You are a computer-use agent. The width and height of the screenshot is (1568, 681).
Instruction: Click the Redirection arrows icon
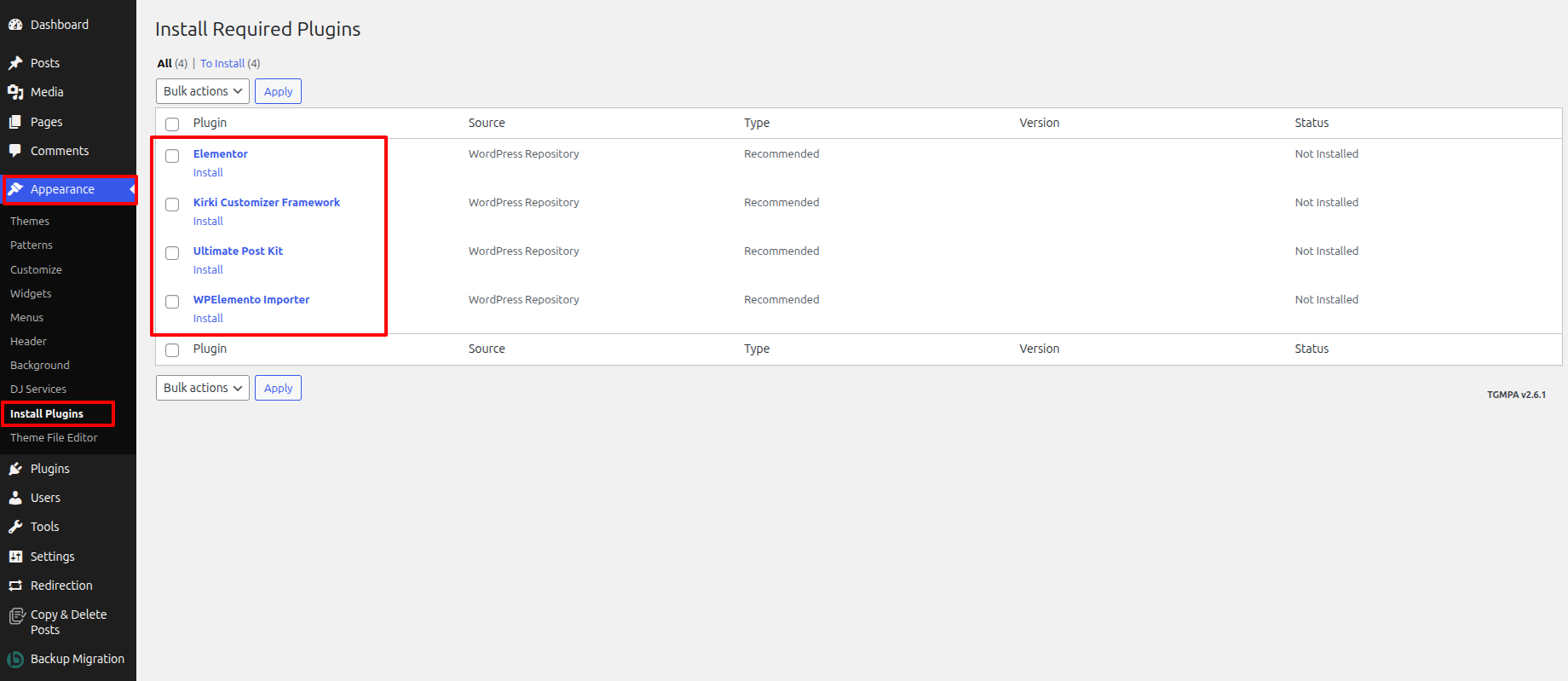coord(15,586)
